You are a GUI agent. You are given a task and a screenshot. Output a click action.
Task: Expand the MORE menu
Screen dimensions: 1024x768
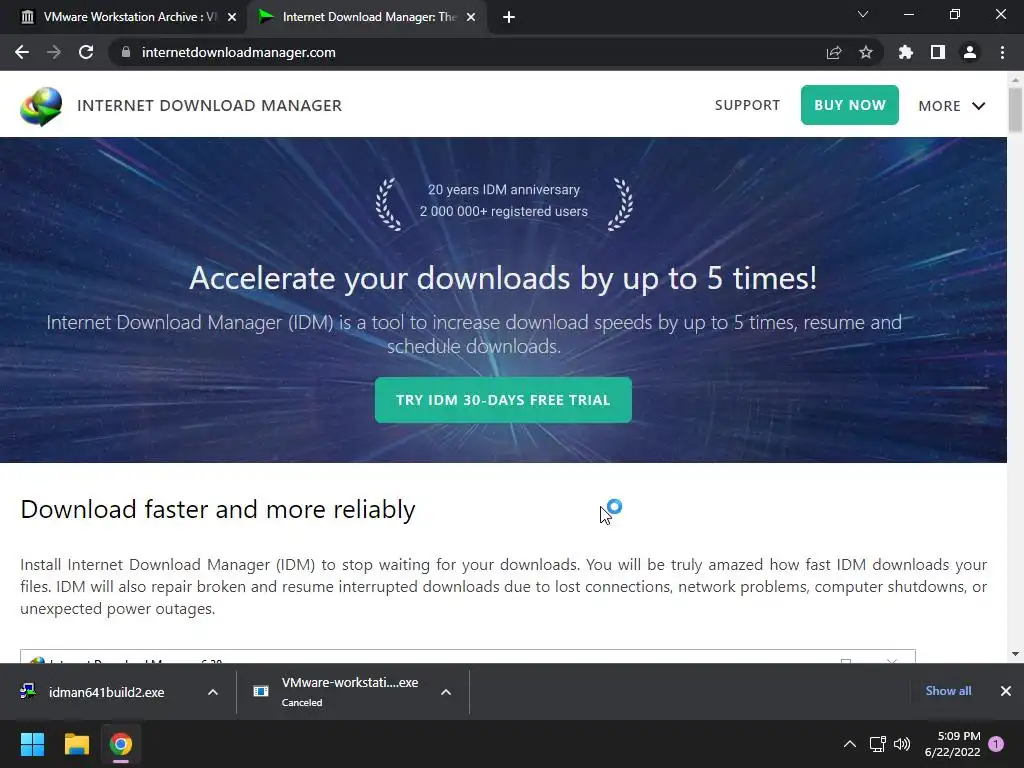[952, 106]
